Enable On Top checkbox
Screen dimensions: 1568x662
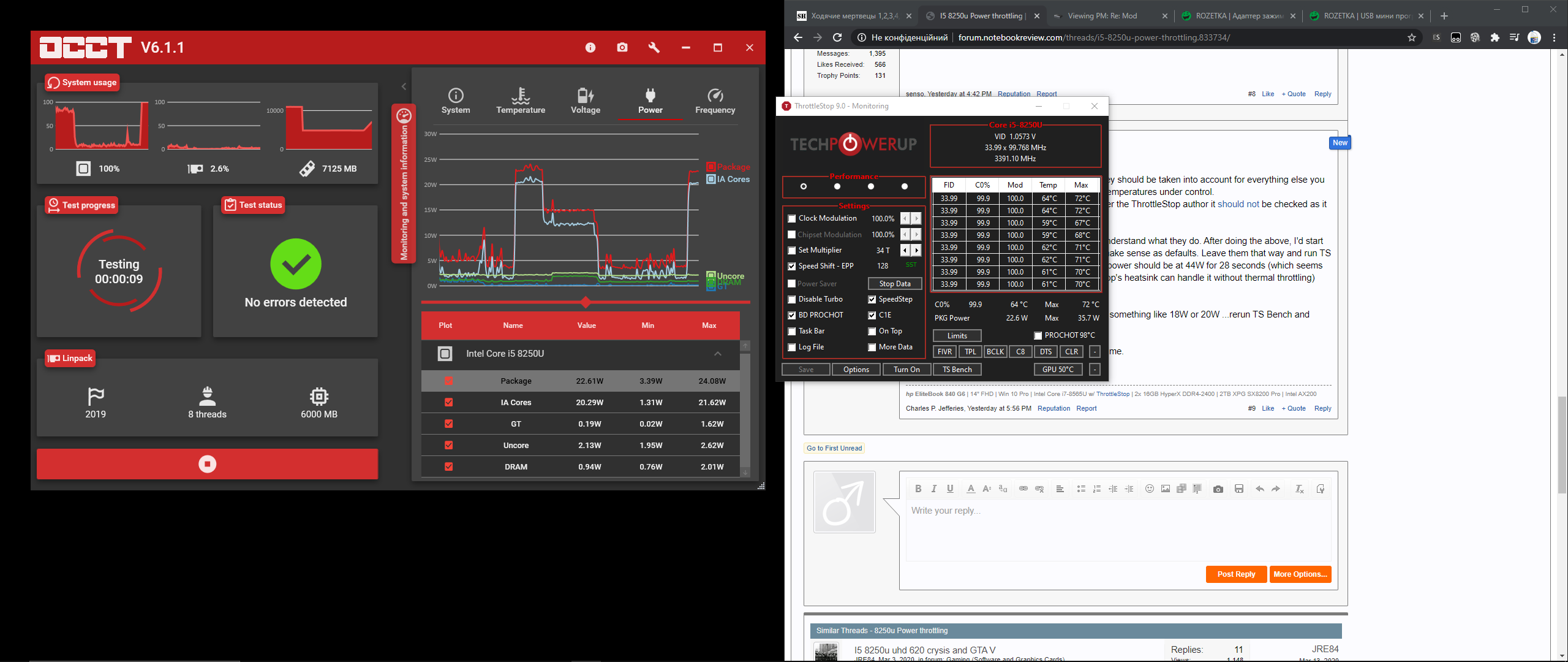(x=872, y=332)
